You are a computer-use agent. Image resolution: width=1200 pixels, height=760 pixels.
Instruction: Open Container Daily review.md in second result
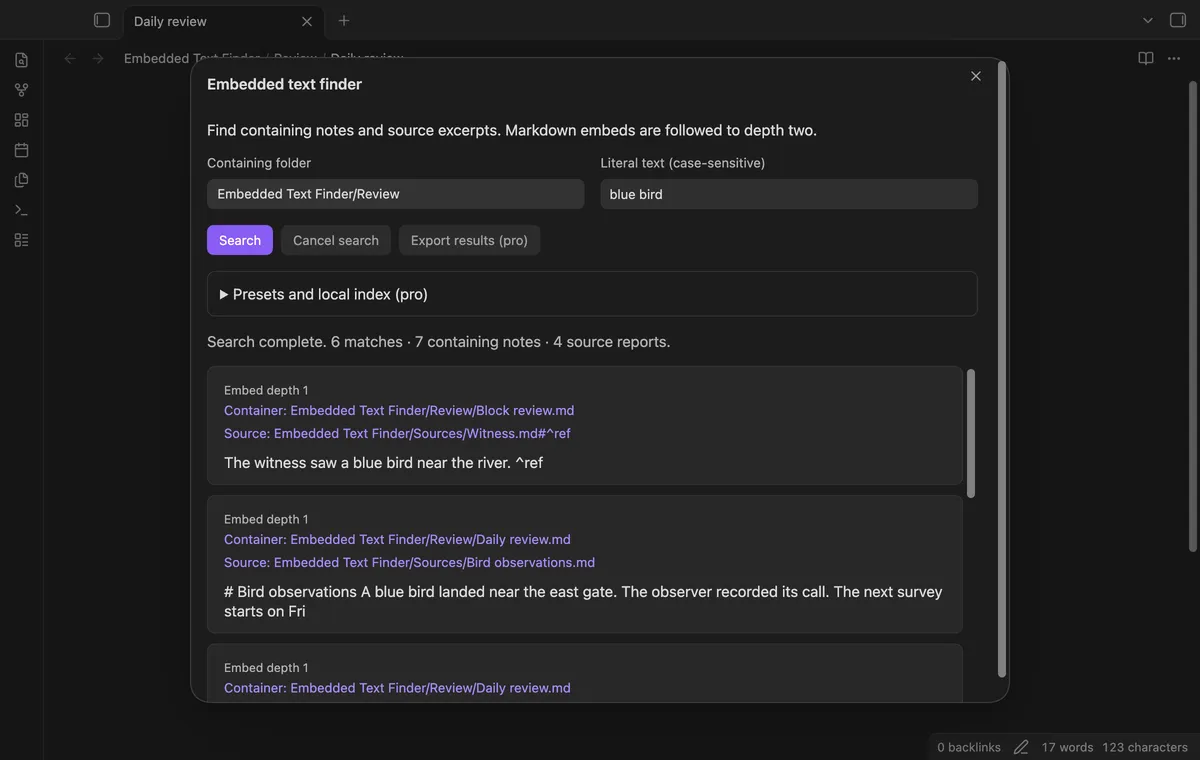coord(397,539)
